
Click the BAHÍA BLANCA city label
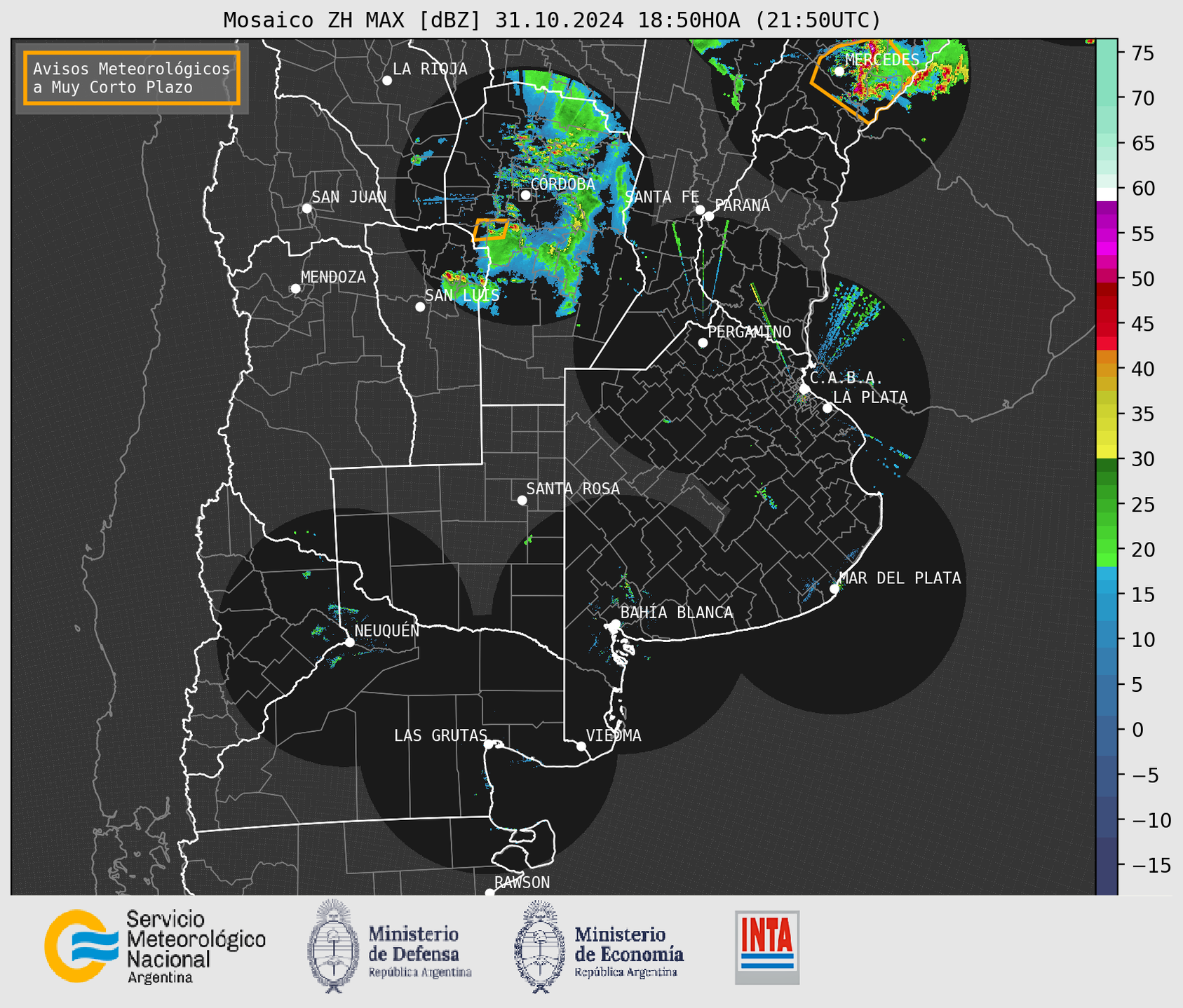pos(677,613)
